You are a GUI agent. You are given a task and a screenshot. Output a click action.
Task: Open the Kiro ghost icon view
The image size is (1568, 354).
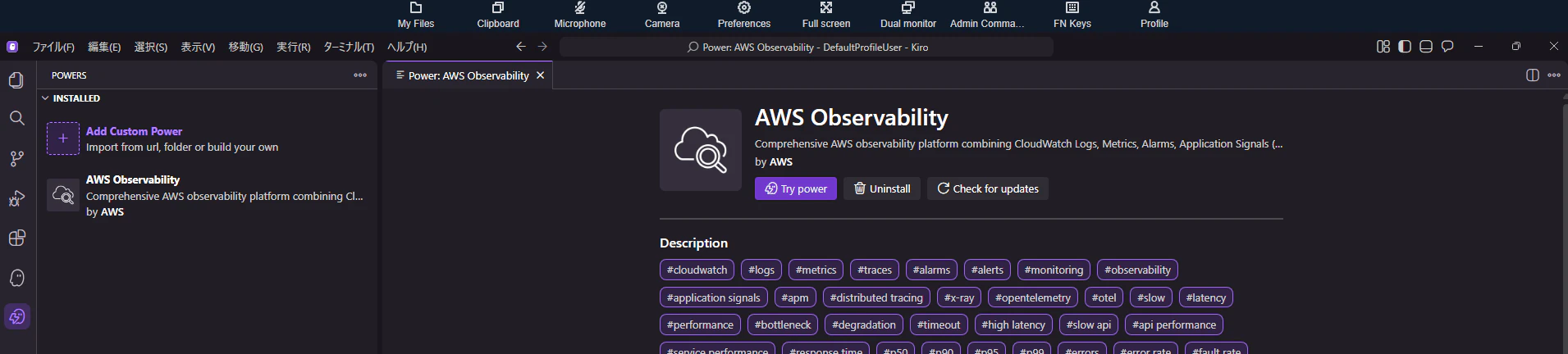(x=16, y=278)
